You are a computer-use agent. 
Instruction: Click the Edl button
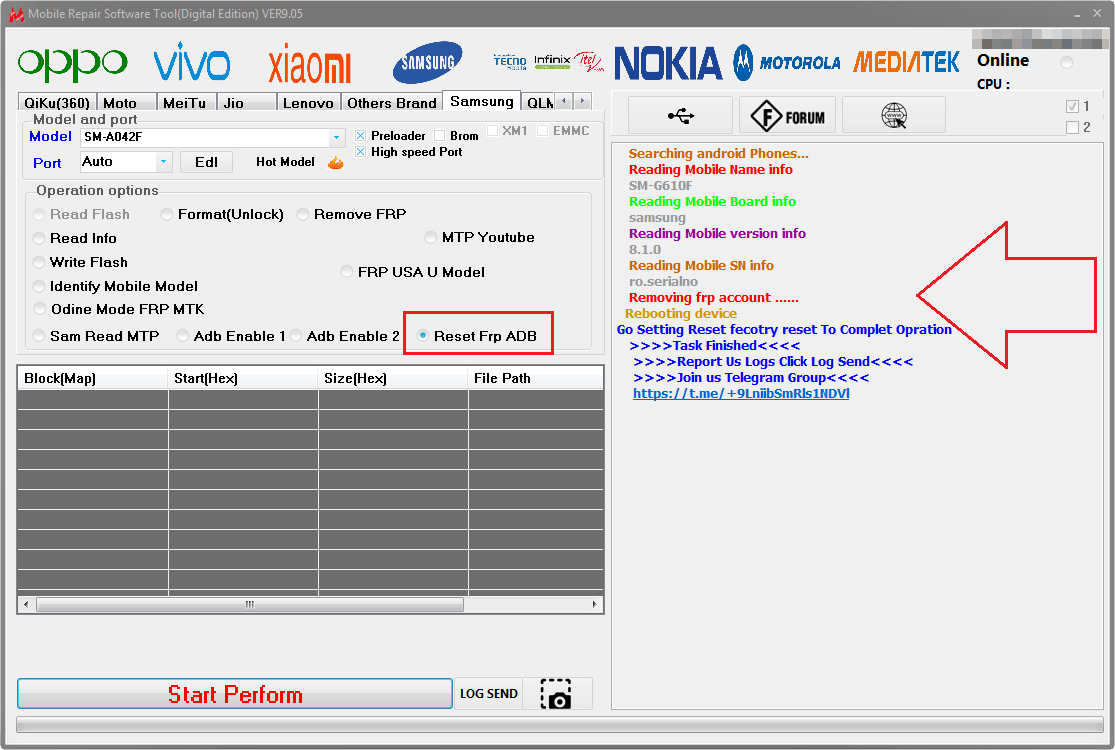point(206,162)
